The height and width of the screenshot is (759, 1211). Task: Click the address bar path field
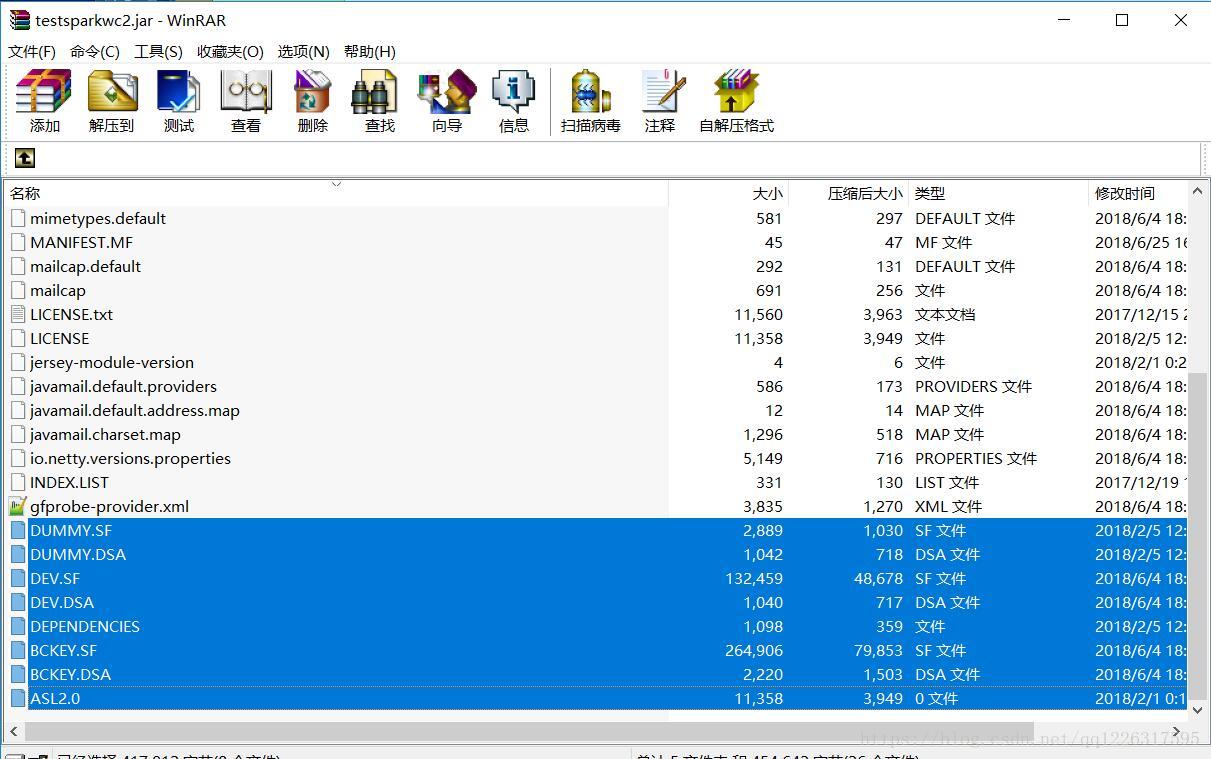pyautogui.click(x=618, y=158)
